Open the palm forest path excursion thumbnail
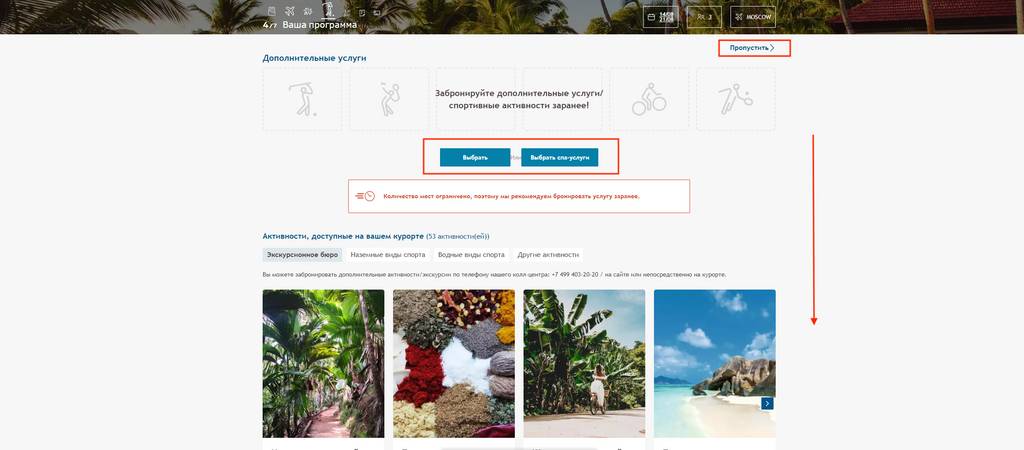This screenshot has width=1024, height=450. pos(323,364)
